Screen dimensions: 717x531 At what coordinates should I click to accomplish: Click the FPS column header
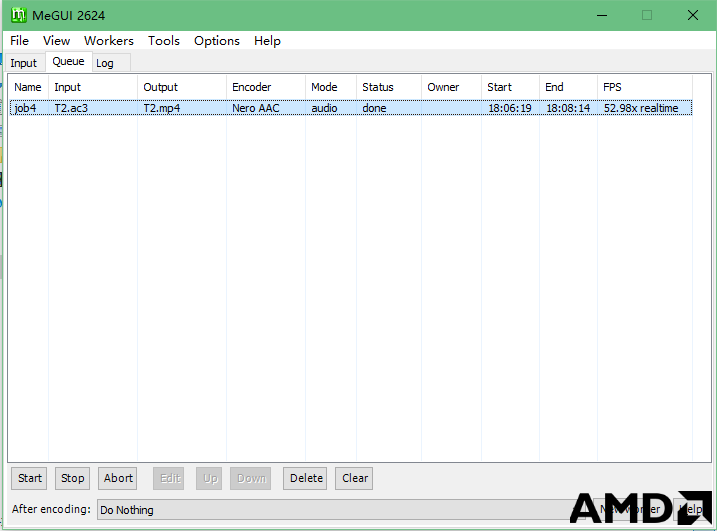pyautogui.click(x=645, y=87)
